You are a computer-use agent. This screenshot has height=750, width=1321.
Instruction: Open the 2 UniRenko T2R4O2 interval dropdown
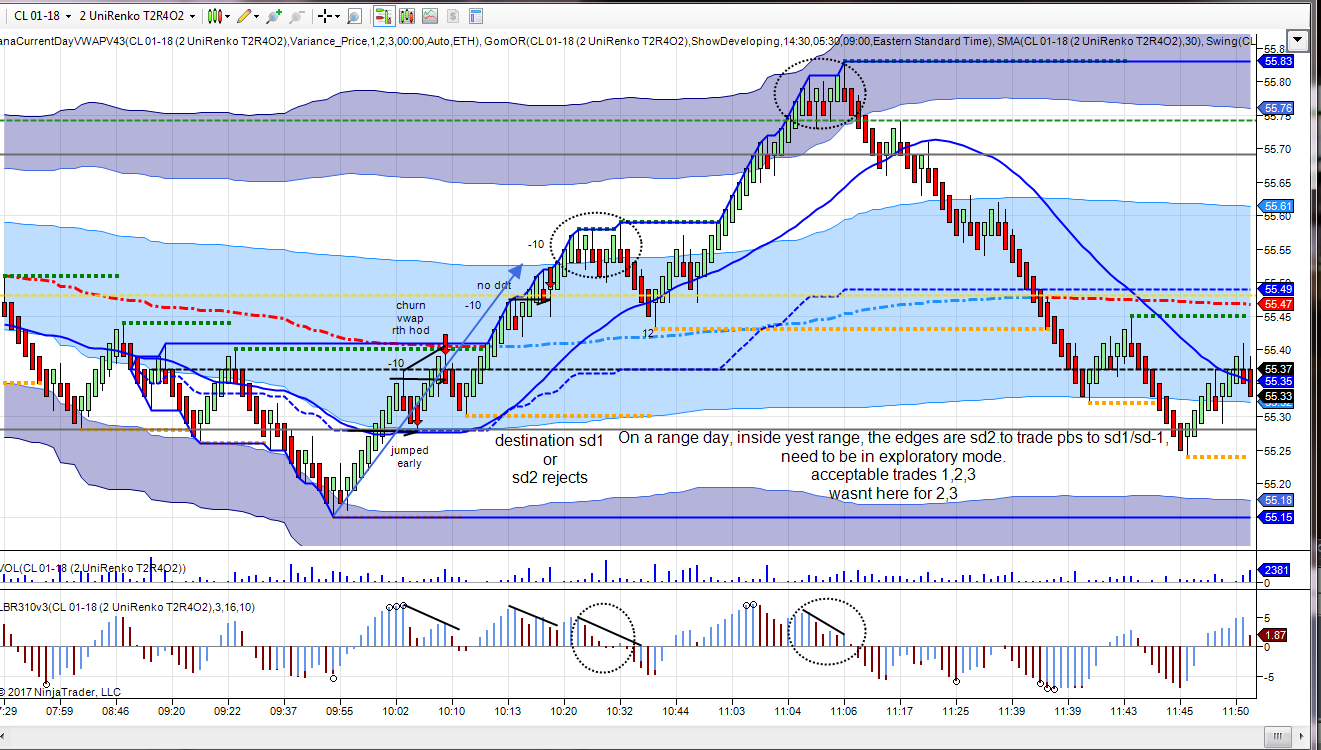click(x=137, y=15)
